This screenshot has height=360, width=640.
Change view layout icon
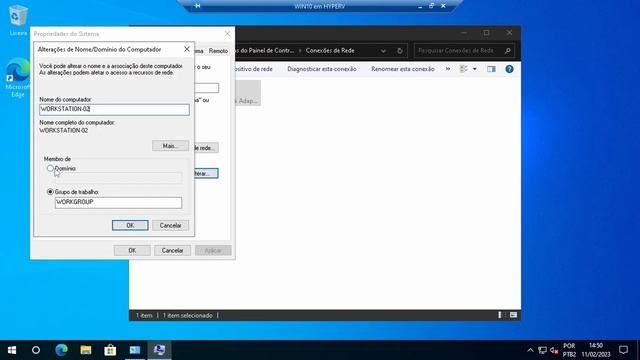point(464,69)
